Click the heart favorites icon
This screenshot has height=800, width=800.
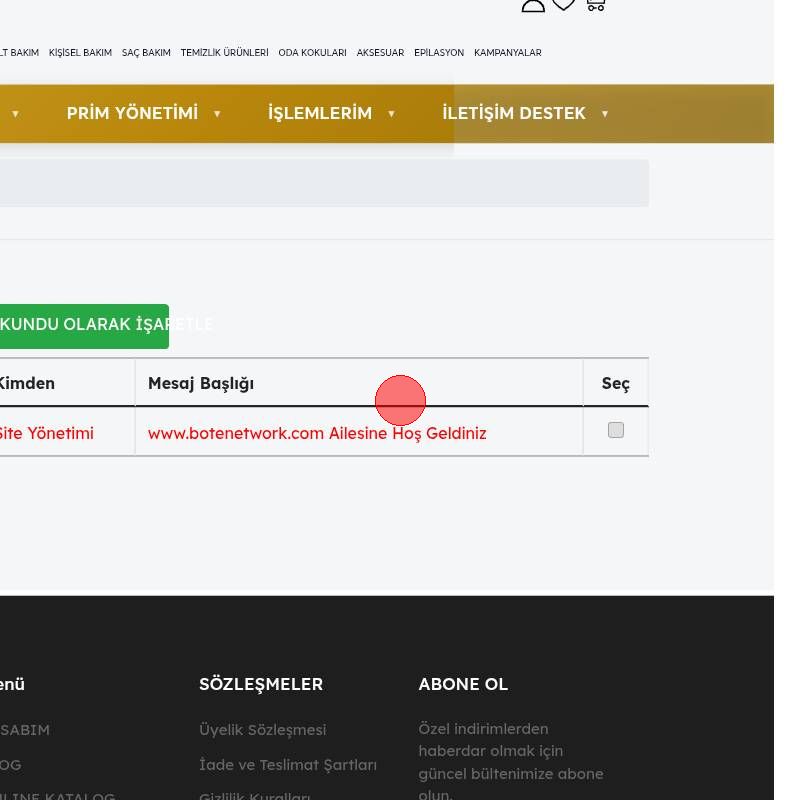[x=564, y=4]
